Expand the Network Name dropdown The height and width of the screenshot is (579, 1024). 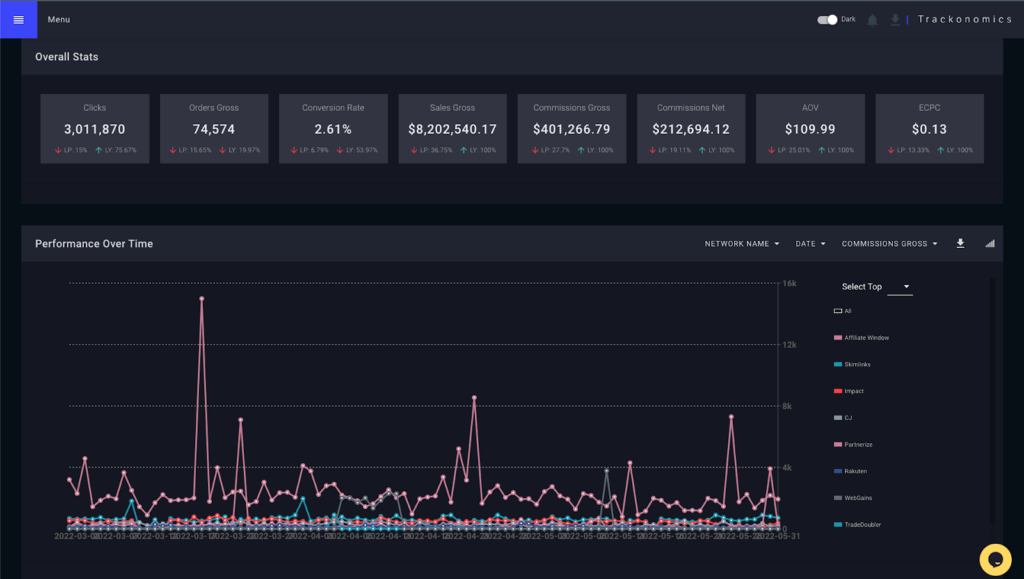pyautogui.click(x=741, y=243)
